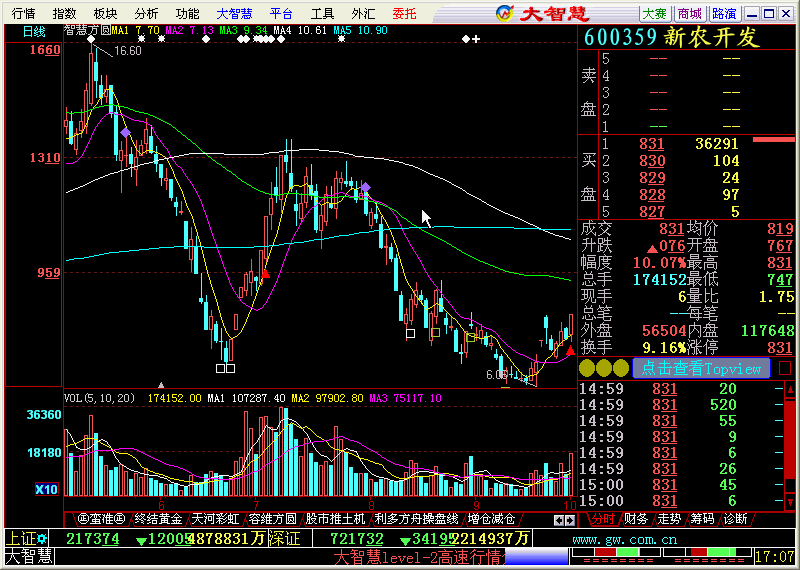The height and width of the screenshot is (570, 800).
Task: Click the red up-triangle signal at chart right
Action: pos(570,351)
